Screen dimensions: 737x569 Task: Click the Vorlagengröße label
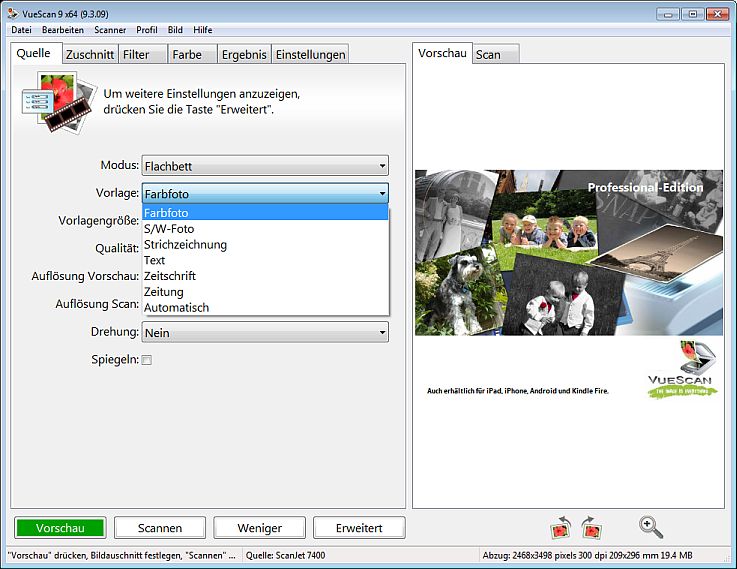click(x=99, y=220)
